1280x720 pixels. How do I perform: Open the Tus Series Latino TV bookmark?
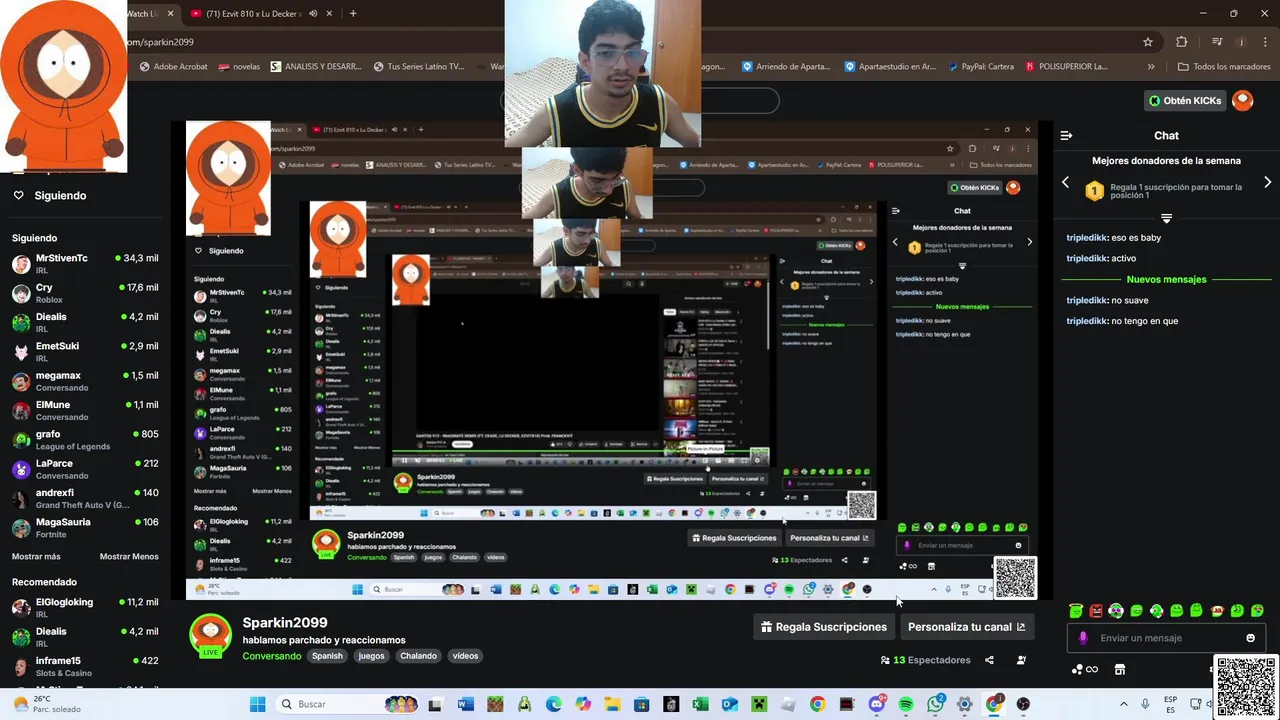click(x=419, y=67)
